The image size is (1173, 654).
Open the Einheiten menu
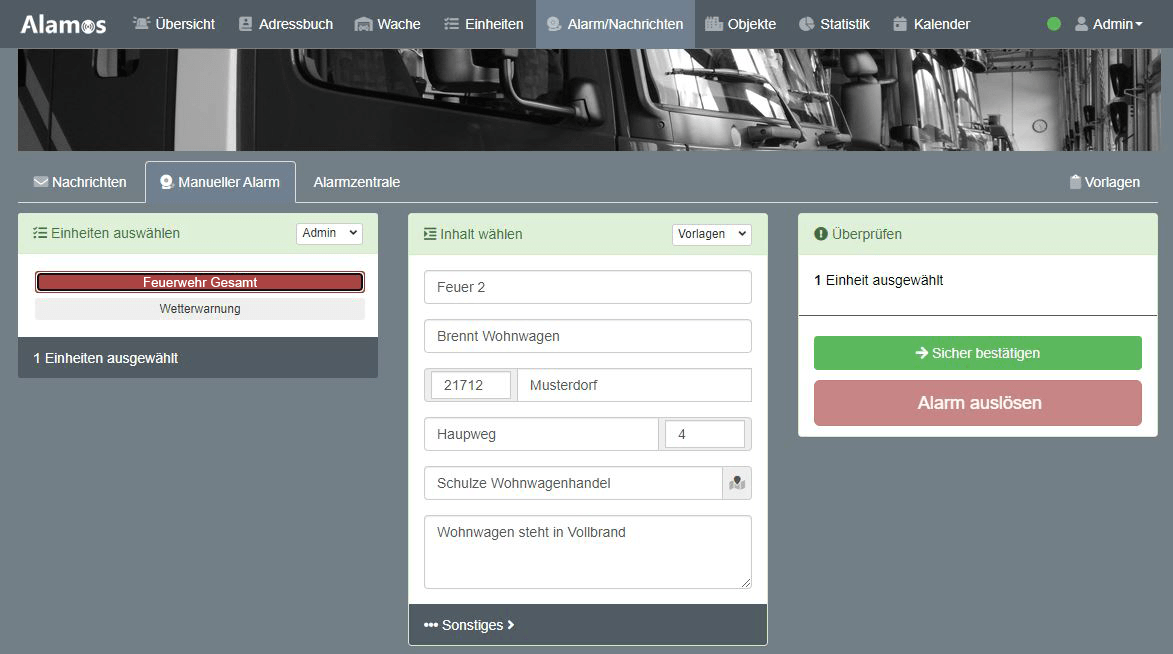483,24
